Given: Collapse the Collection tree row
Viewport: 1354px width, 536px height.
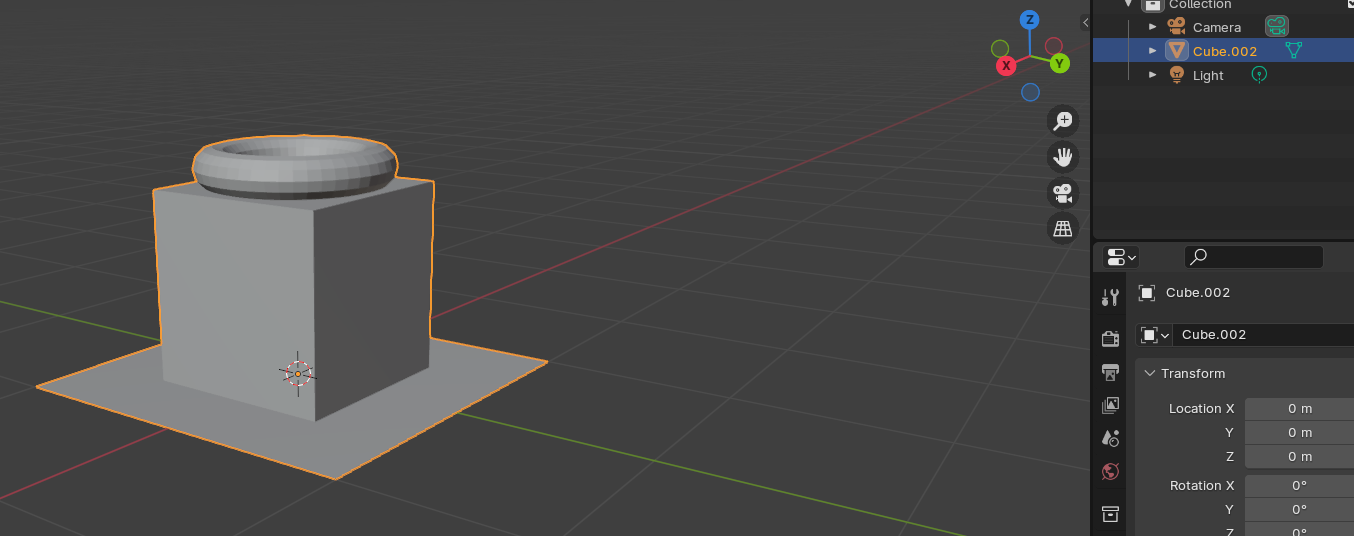Looking at the screenshot, I should 1127,5.
